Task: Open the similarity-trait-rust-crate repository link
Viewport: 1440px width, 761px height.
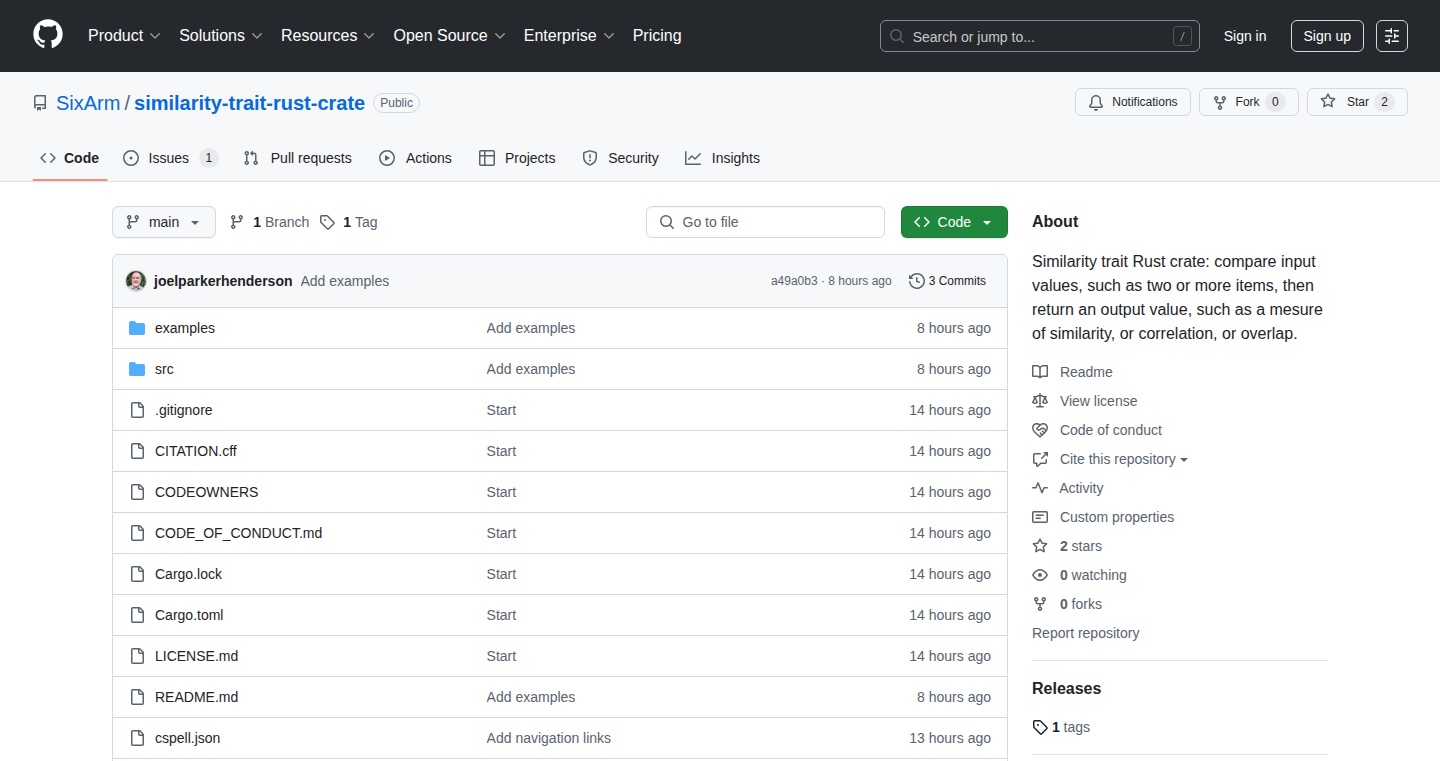Action: (250, 103)
